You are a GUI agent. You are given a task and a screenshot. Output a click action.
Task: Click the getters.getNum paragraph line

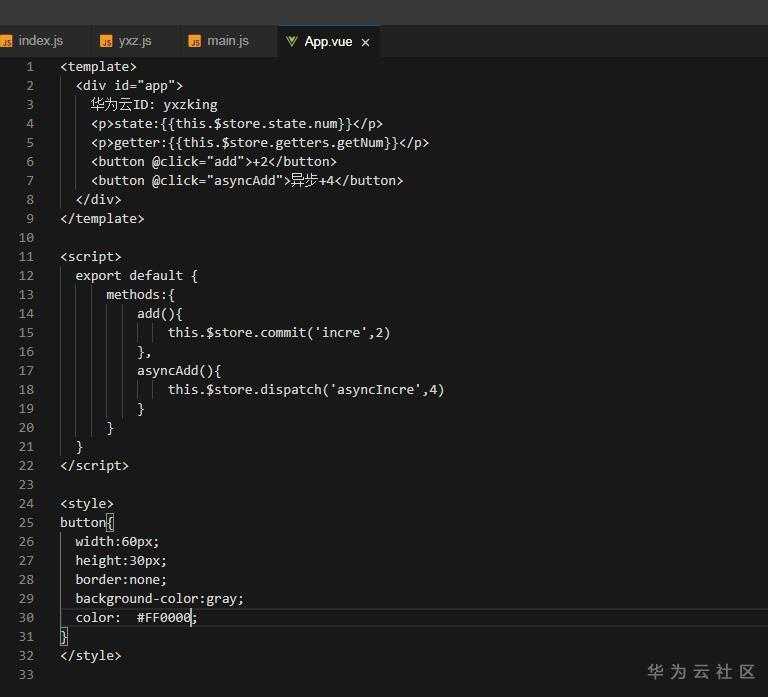coord(260,143)
